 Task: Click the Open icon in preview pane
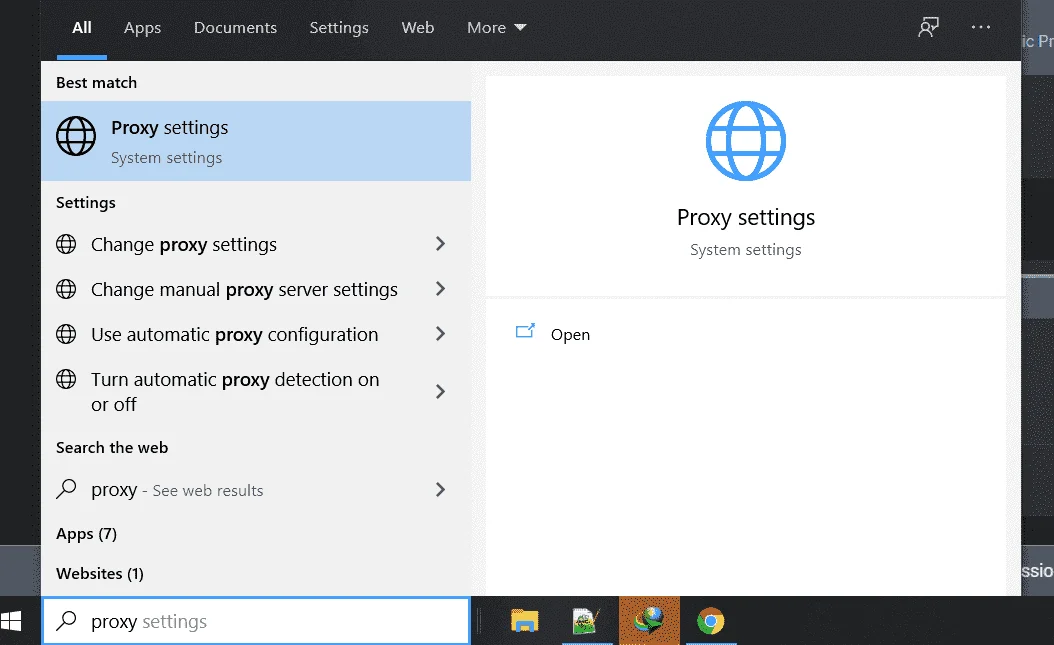525,331
